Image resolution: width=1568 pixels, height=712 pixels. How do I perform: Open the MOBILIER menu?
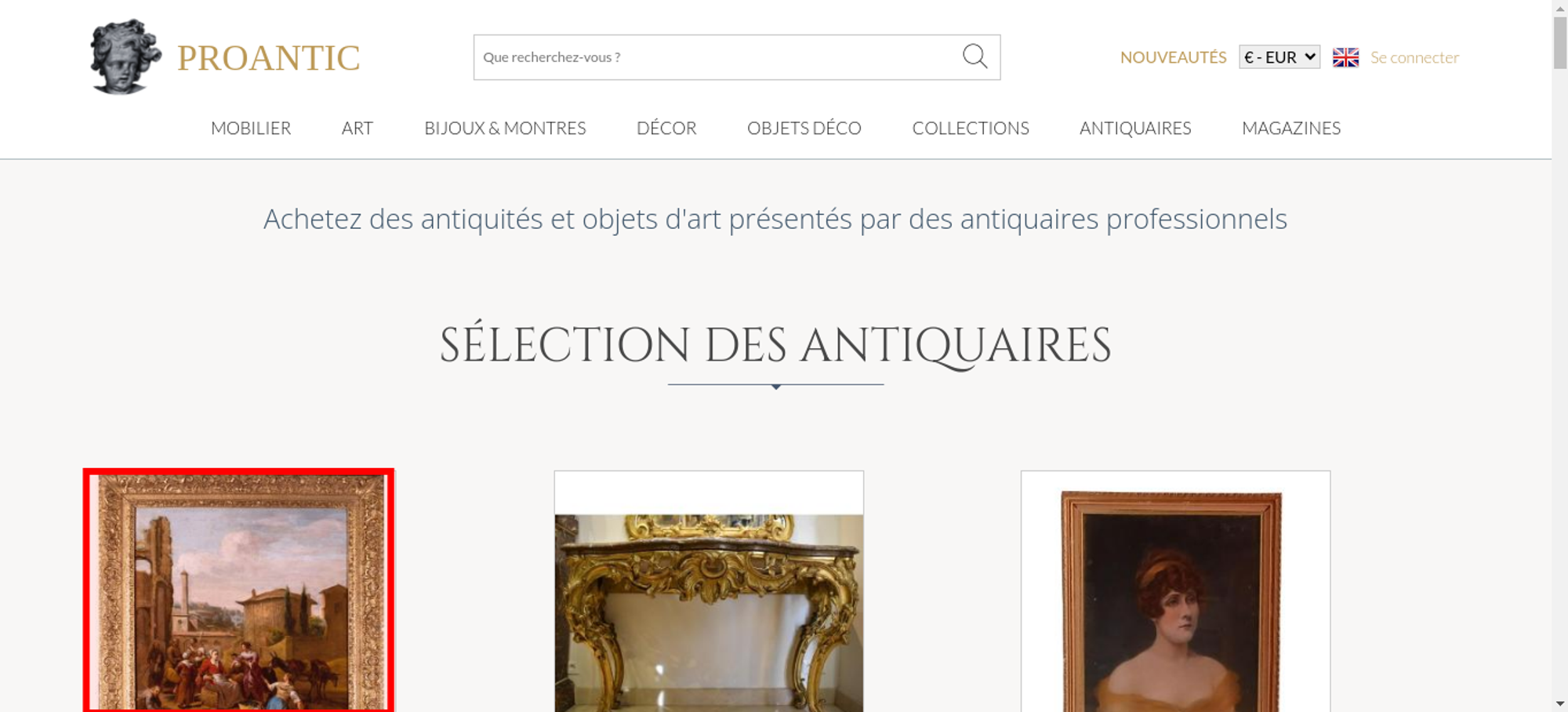click(251, 128)
